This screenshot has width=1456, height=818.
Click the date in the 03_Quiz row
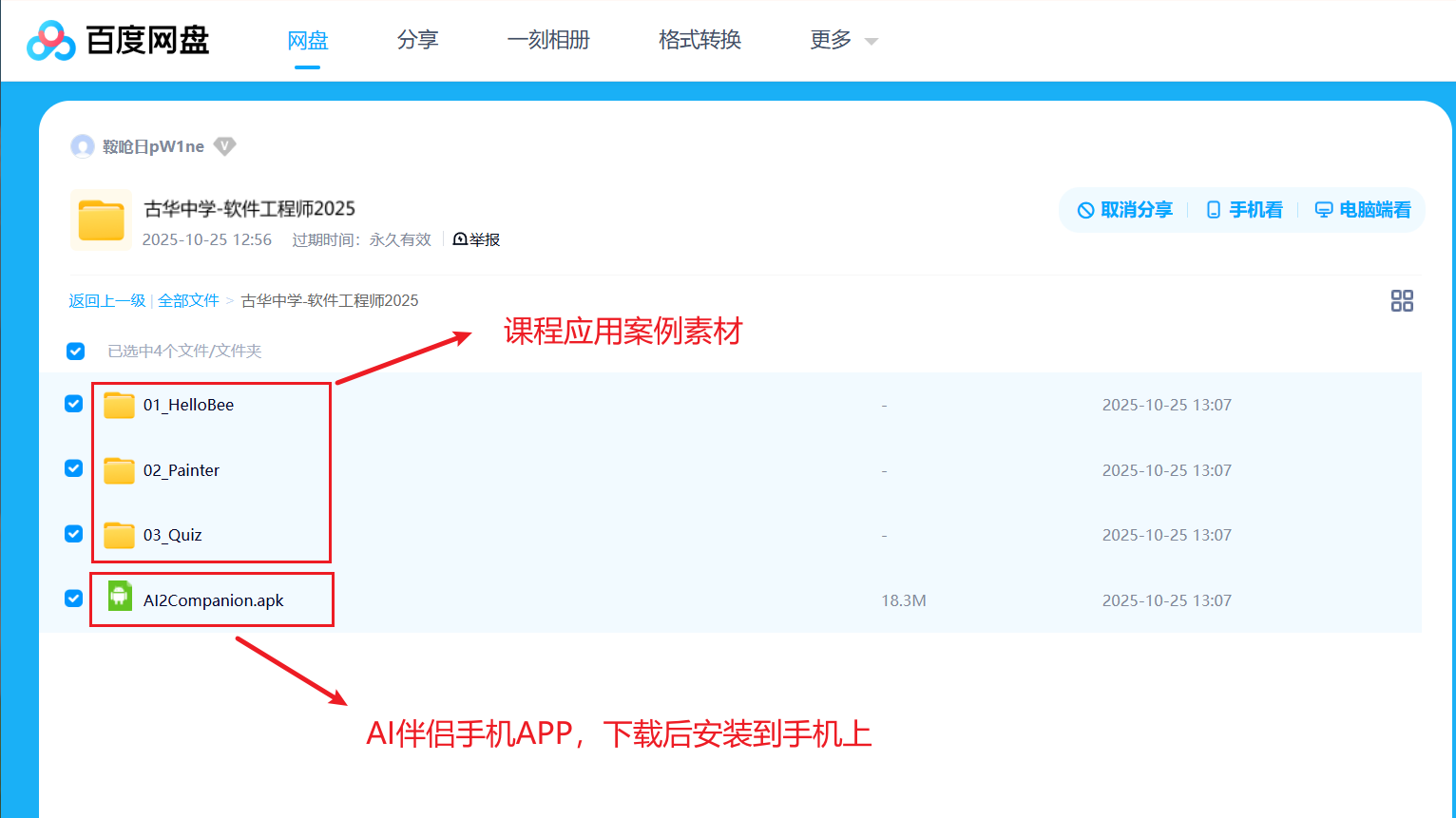(x=1167, y=535)
